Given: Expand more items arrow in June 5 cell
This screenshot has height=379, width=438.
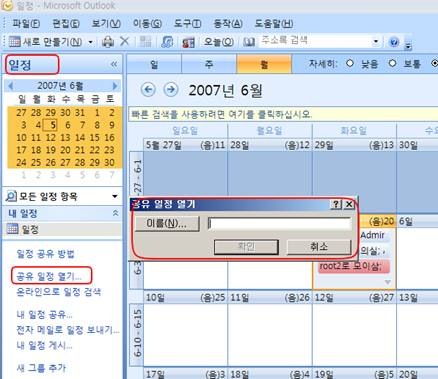Looking at the screenshot, I should 387,282.
